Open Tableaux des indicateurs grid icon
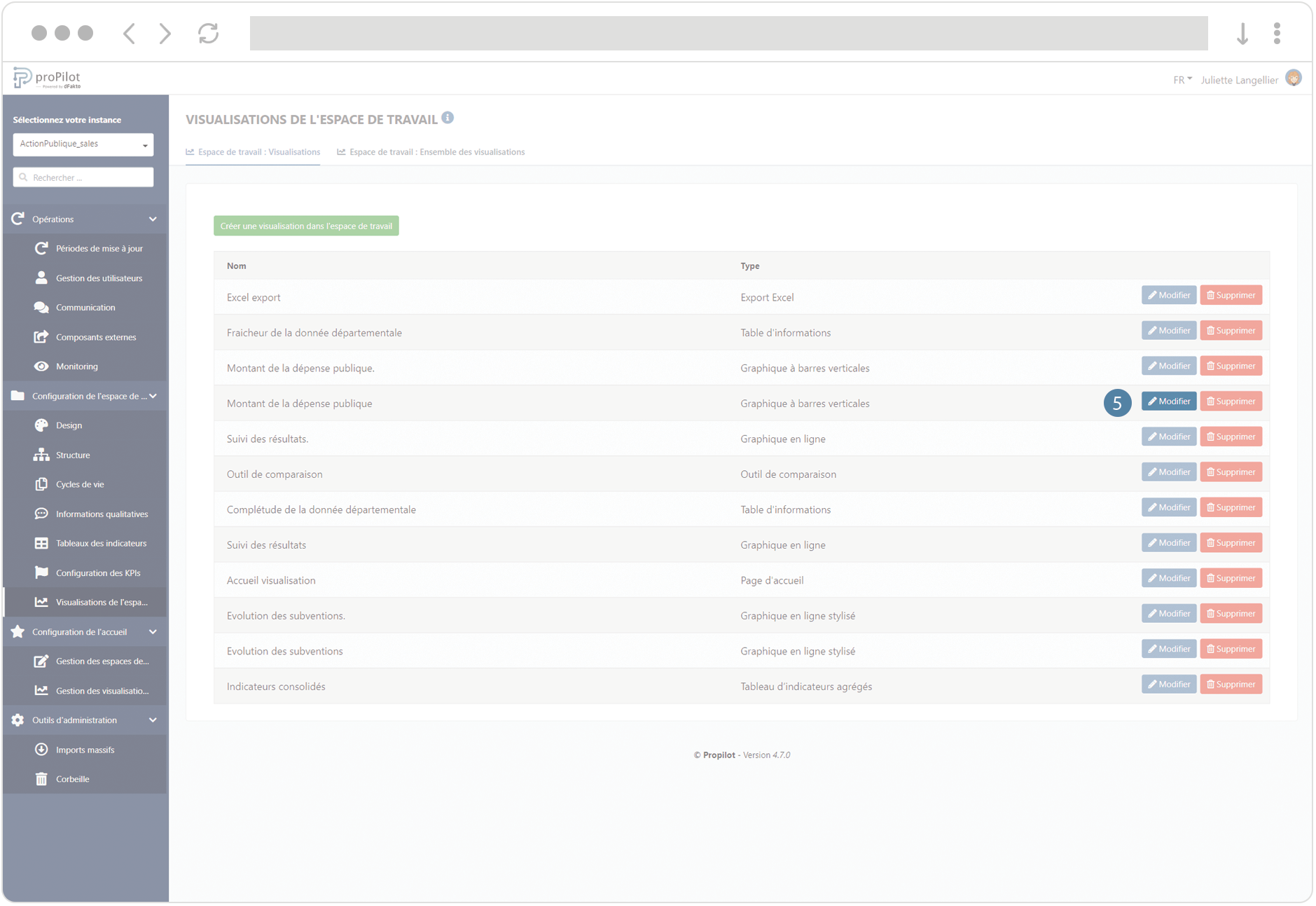The height and width of the screenshot is (906, 1316). [x=42, y=543]
